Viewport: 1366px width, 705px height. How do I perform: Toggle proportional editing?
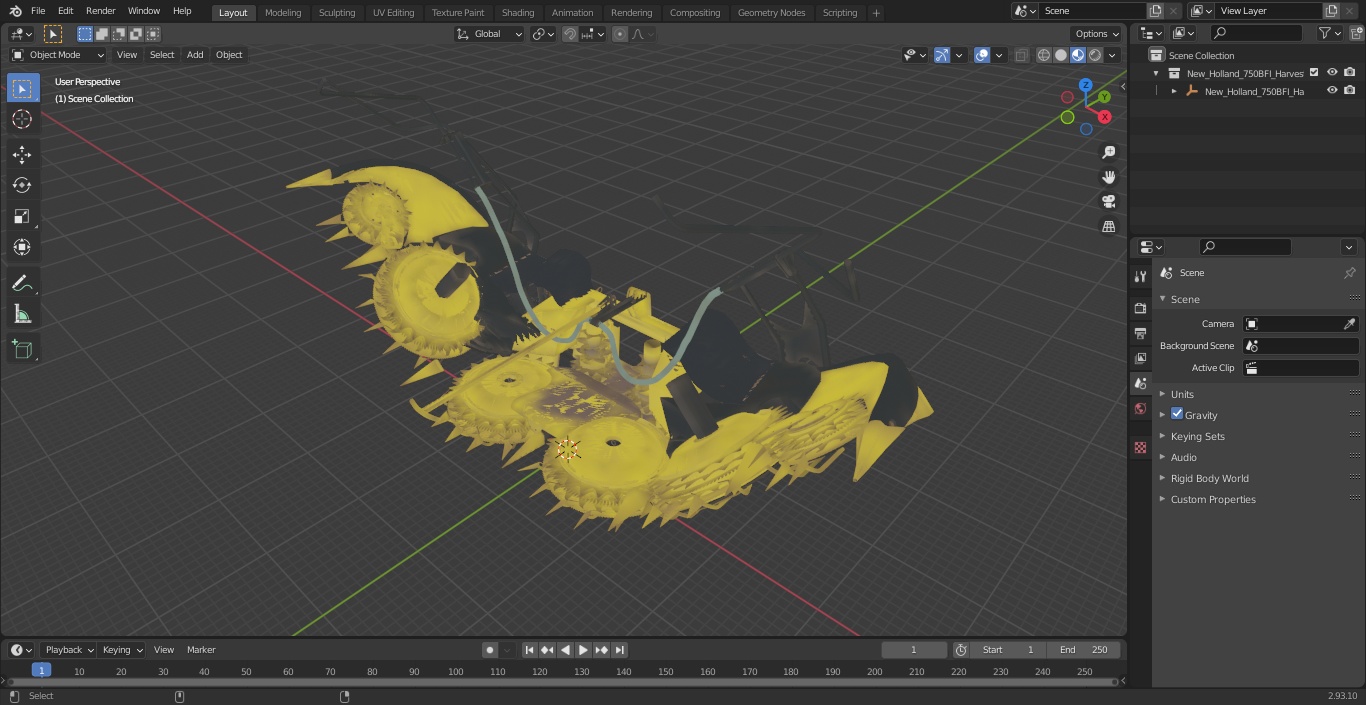pos(620,34)
